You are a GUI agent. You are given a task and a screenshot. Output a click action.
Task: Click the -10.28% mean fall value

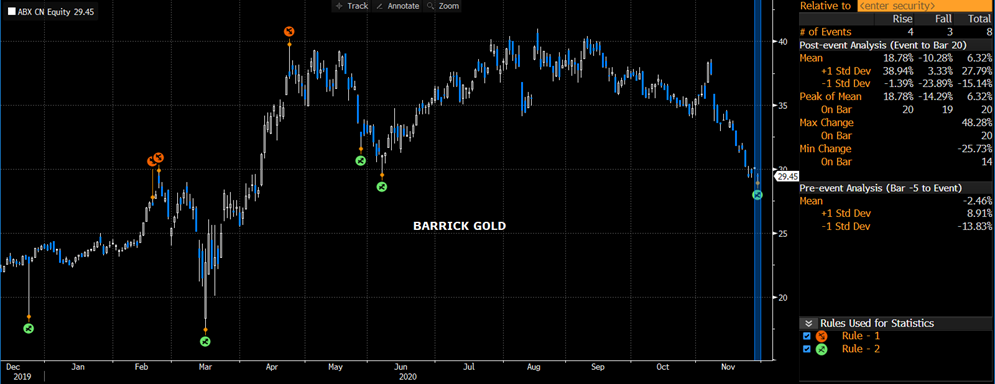[x=936, y=58]
